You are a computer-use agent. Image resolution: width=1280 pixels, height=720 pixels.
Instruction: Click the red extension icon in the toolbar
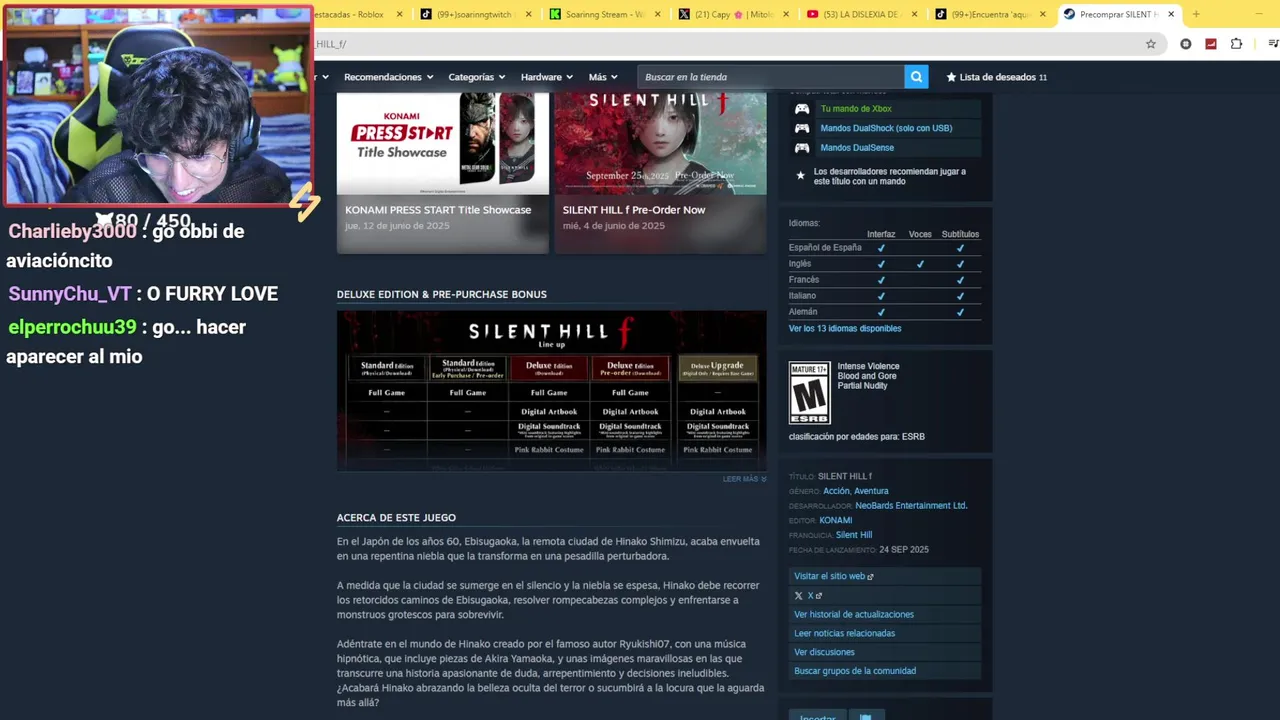[1211, 44]
